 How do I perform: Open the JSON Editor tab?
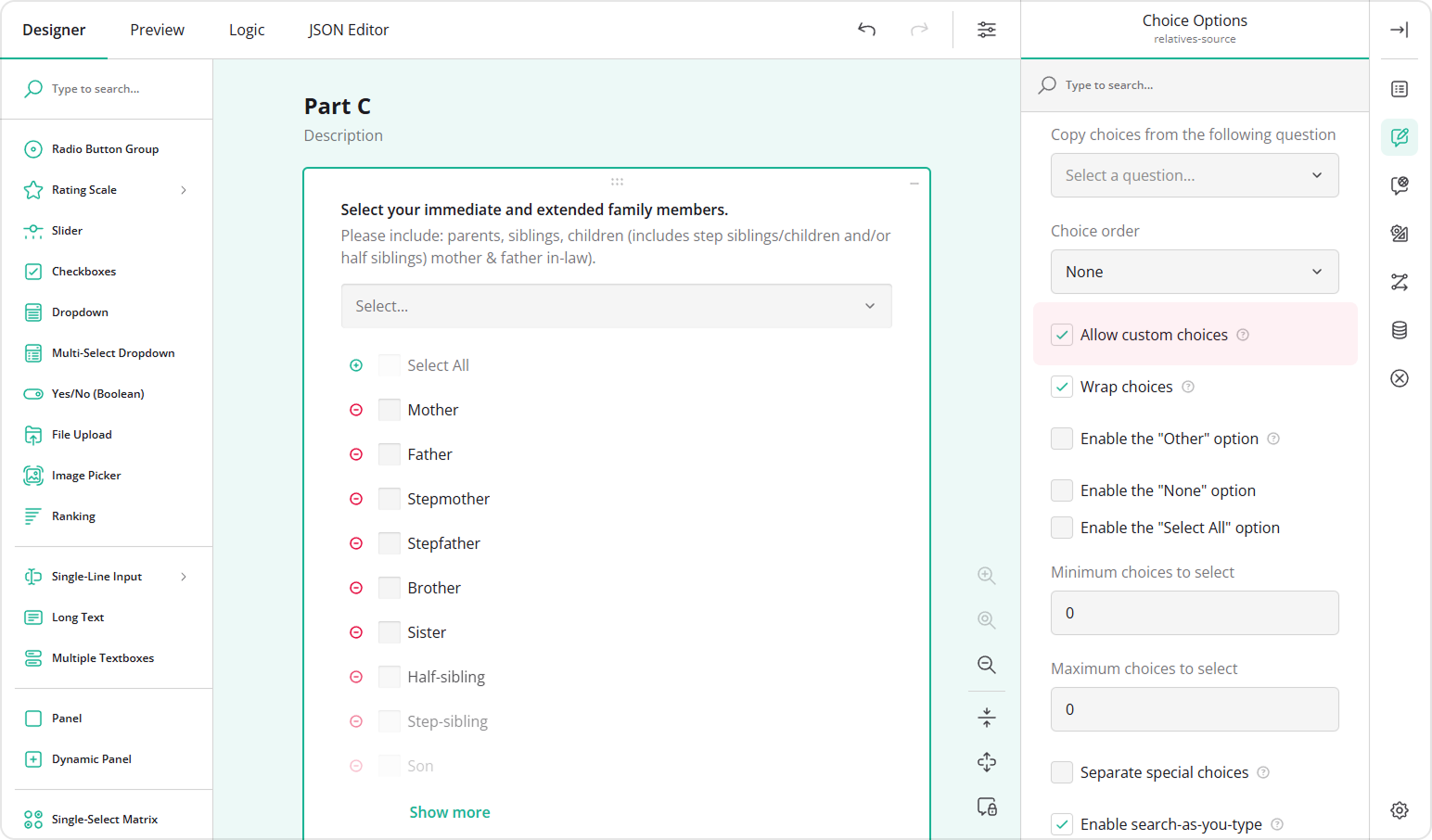(x=349, y=29)
